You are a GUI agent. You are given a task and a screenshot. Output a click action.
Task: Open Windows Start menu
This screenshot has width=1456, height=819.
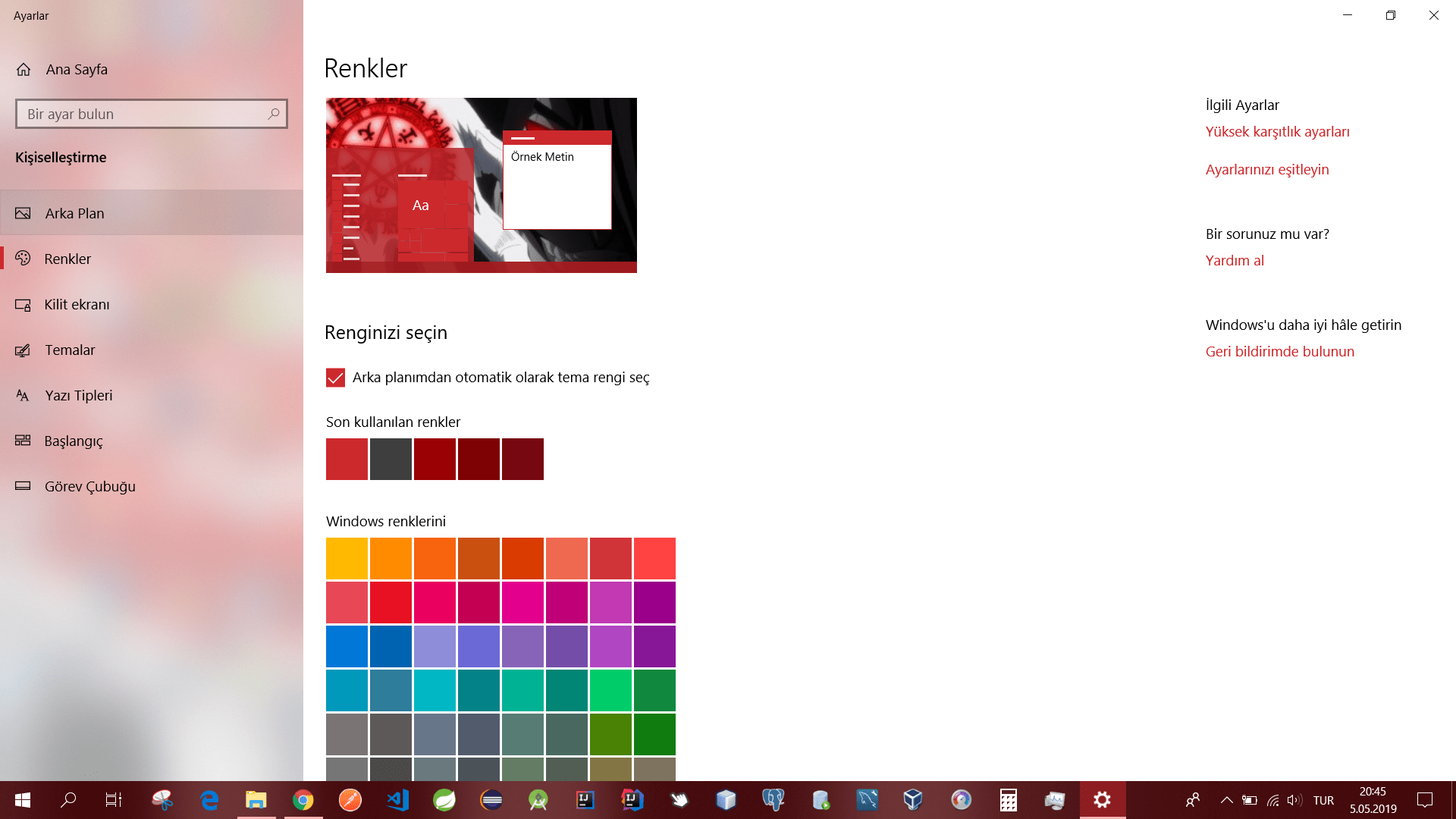coord(23,800)
